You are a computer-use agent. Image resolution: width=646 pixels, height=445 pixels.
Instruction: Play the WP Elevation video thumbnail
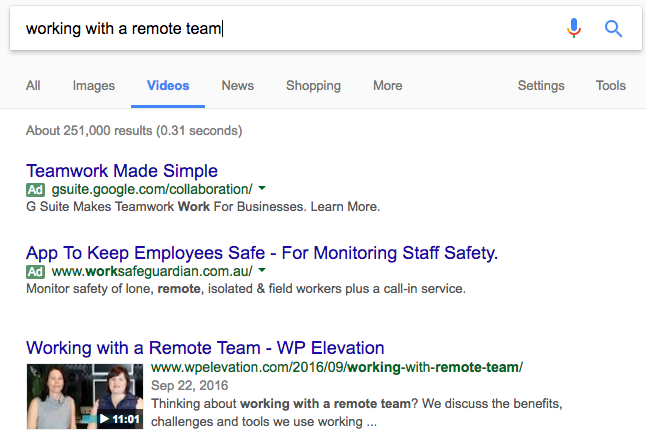point(85,396)
